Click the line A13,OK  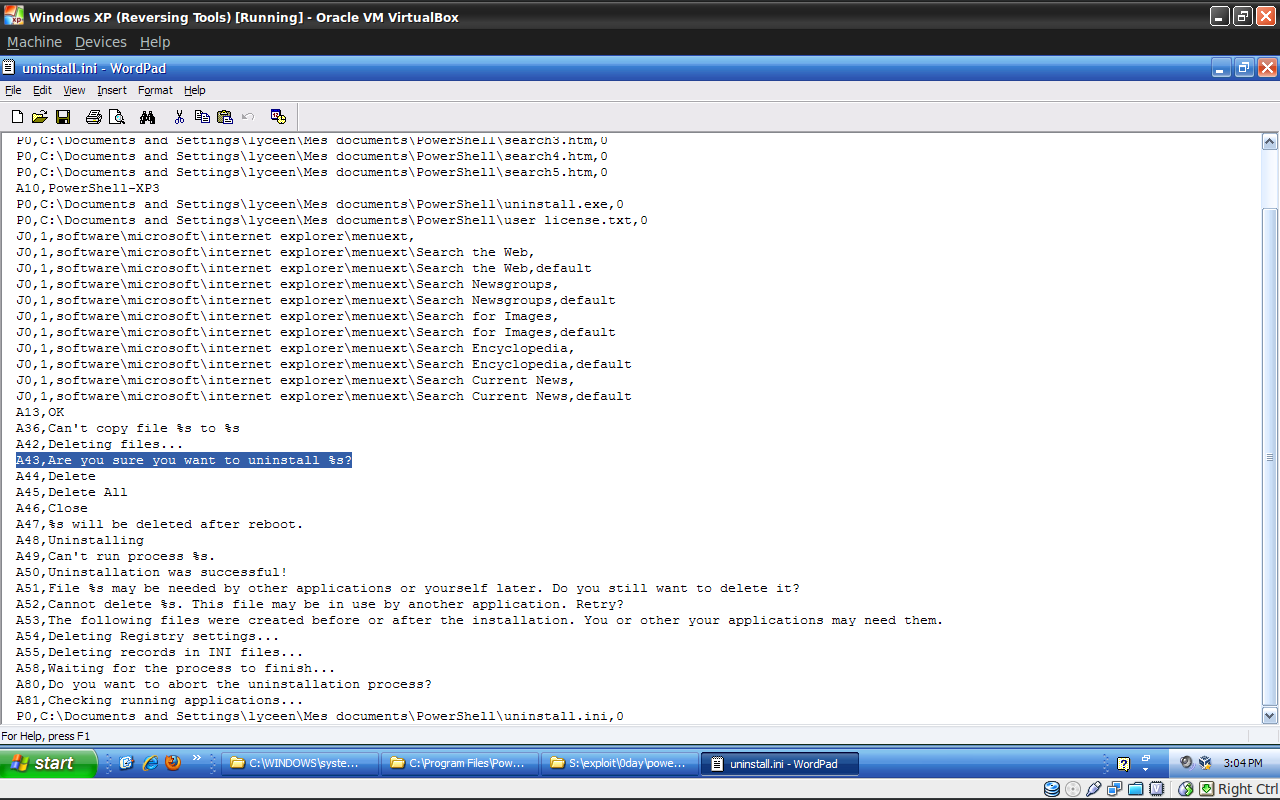coord(40,412)
